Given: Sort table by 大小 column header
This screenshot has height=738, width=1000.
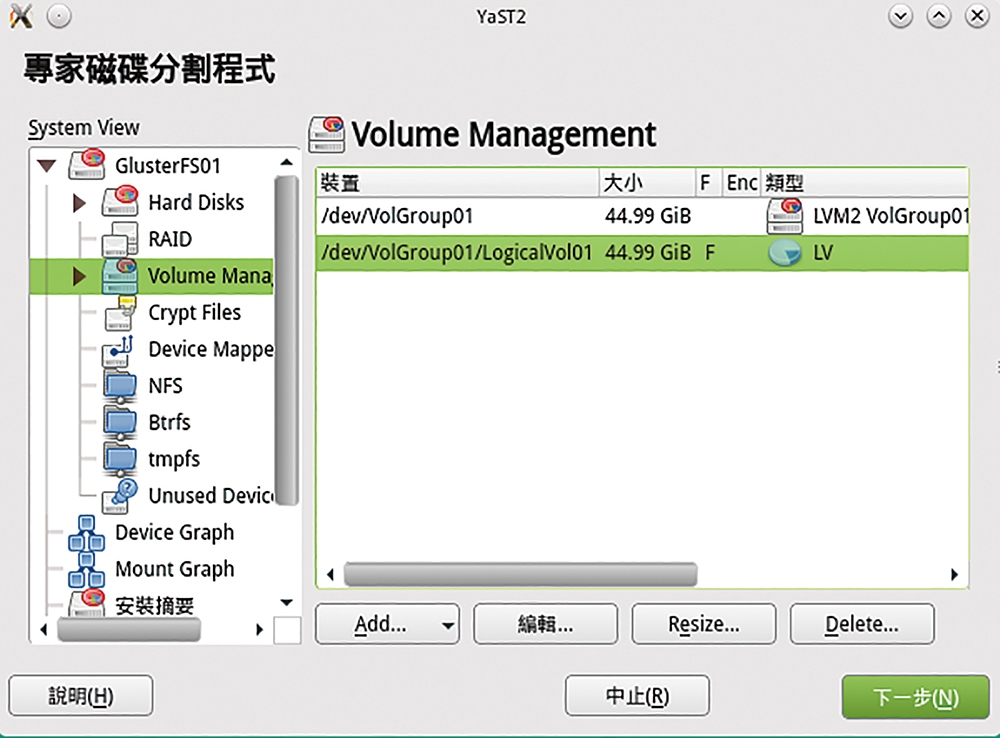Looking at the screenshot, I should click(647, 183).
